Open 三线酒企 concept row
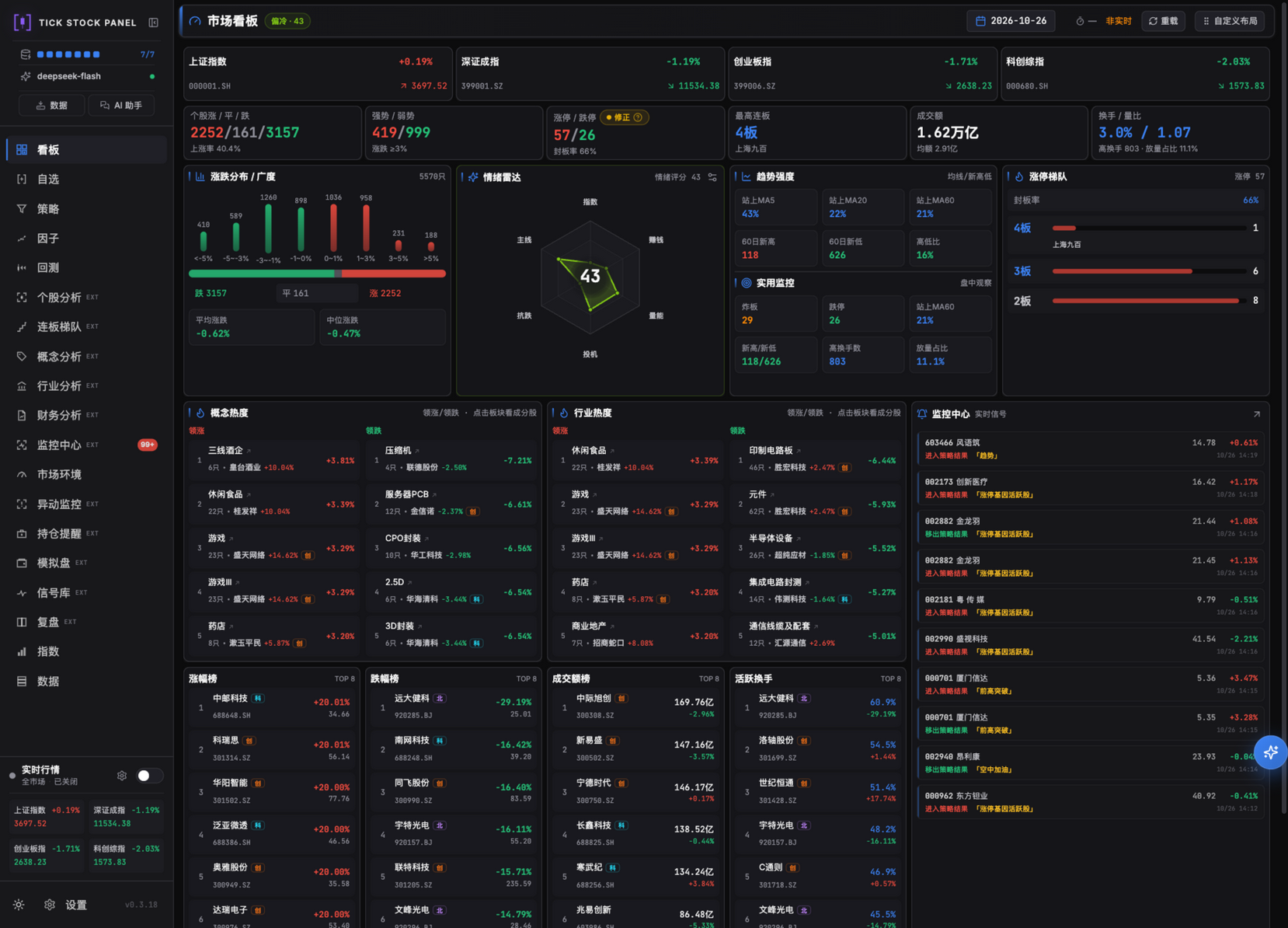Screen dimensions: 1288x928 point(273,459)
